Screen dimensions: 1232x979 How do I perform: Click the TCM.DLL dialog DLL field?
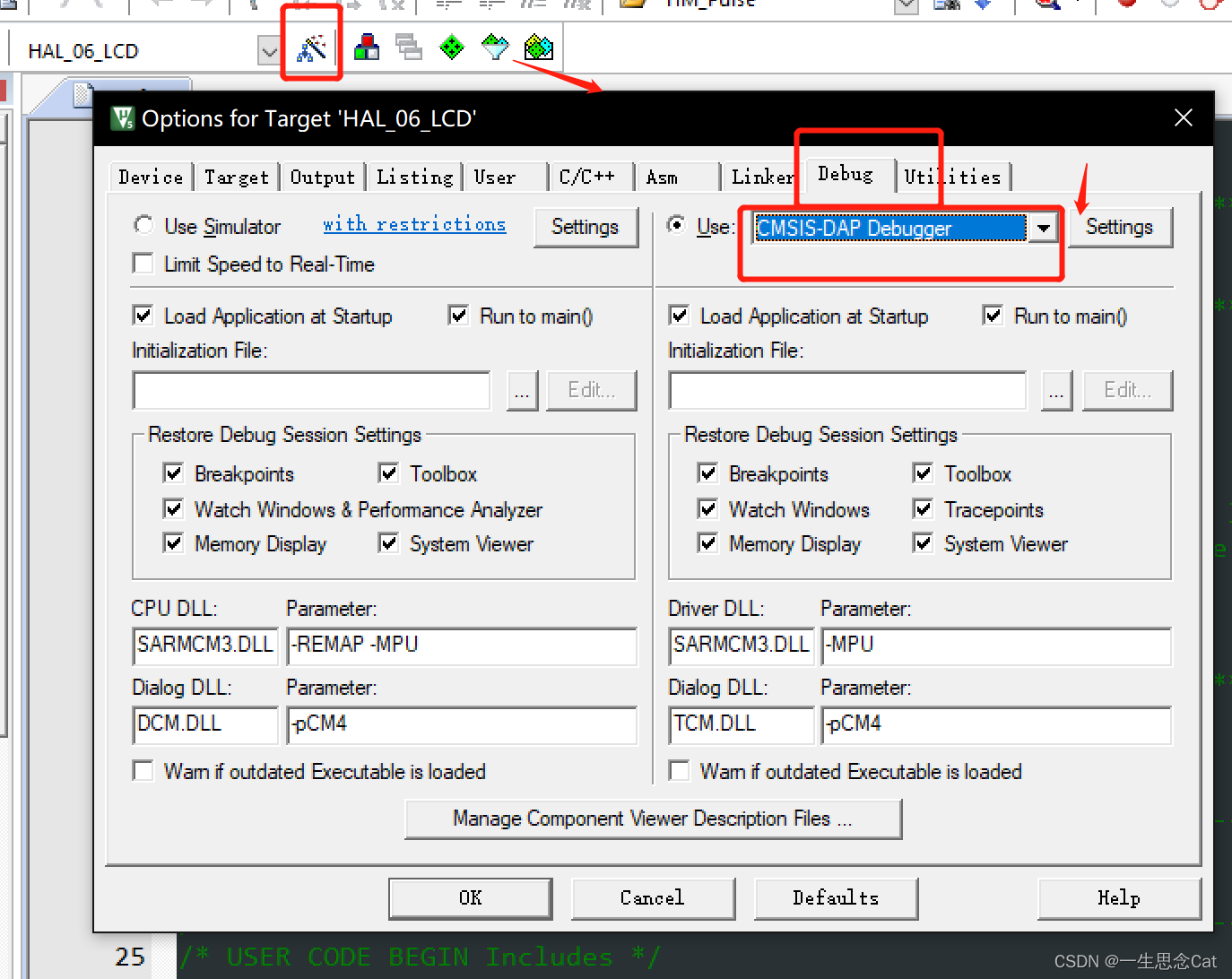click(x=742, y=724)
